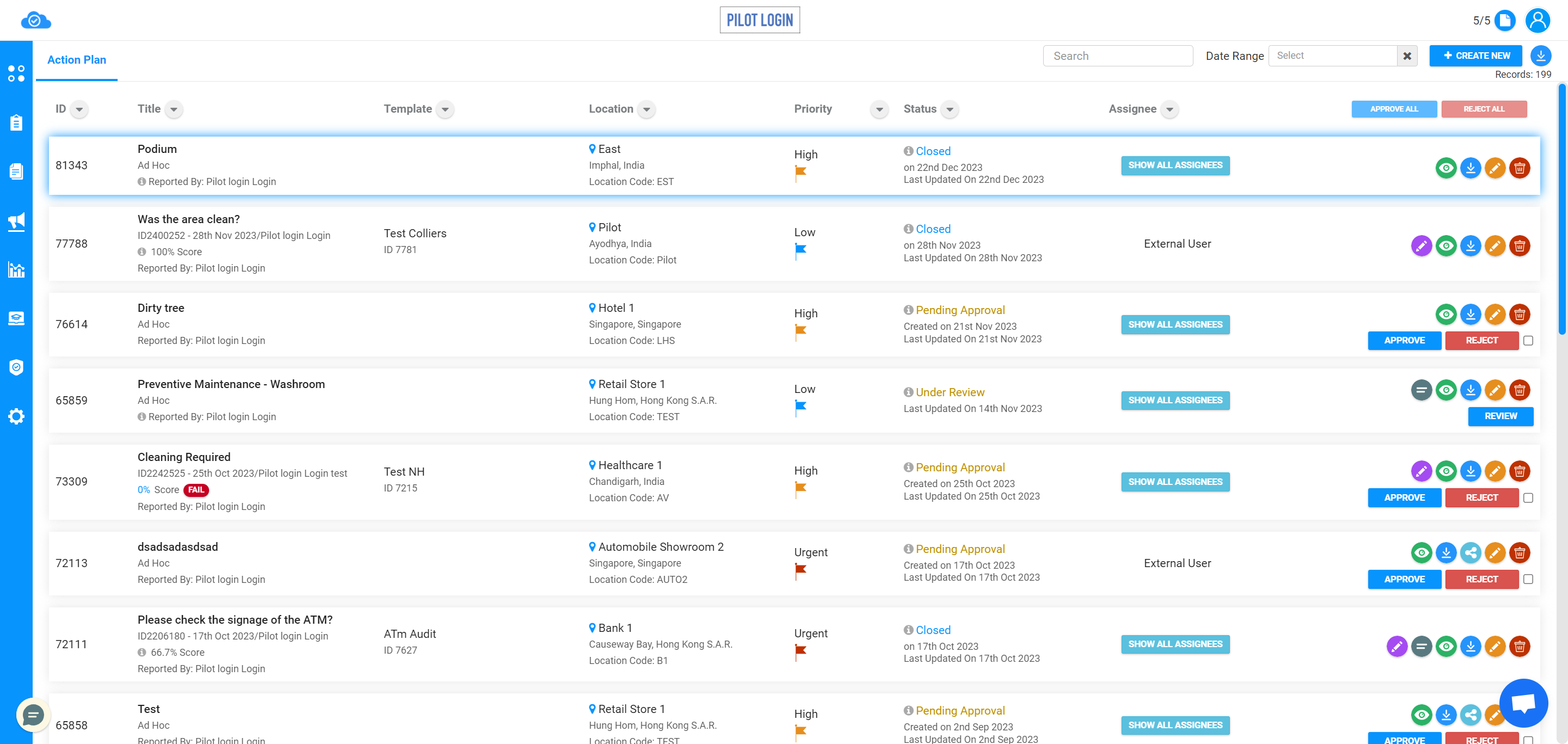Click the REJECT ALL button

[1484, 109]
